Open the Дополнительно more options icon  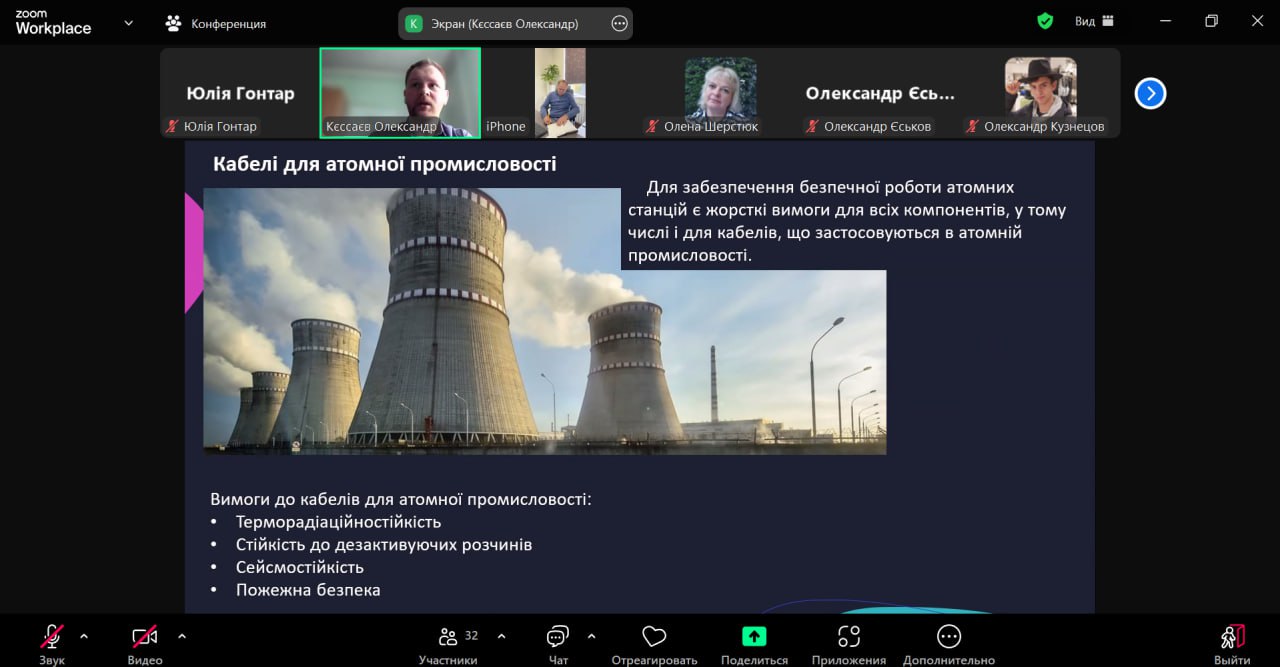point(948,637)
